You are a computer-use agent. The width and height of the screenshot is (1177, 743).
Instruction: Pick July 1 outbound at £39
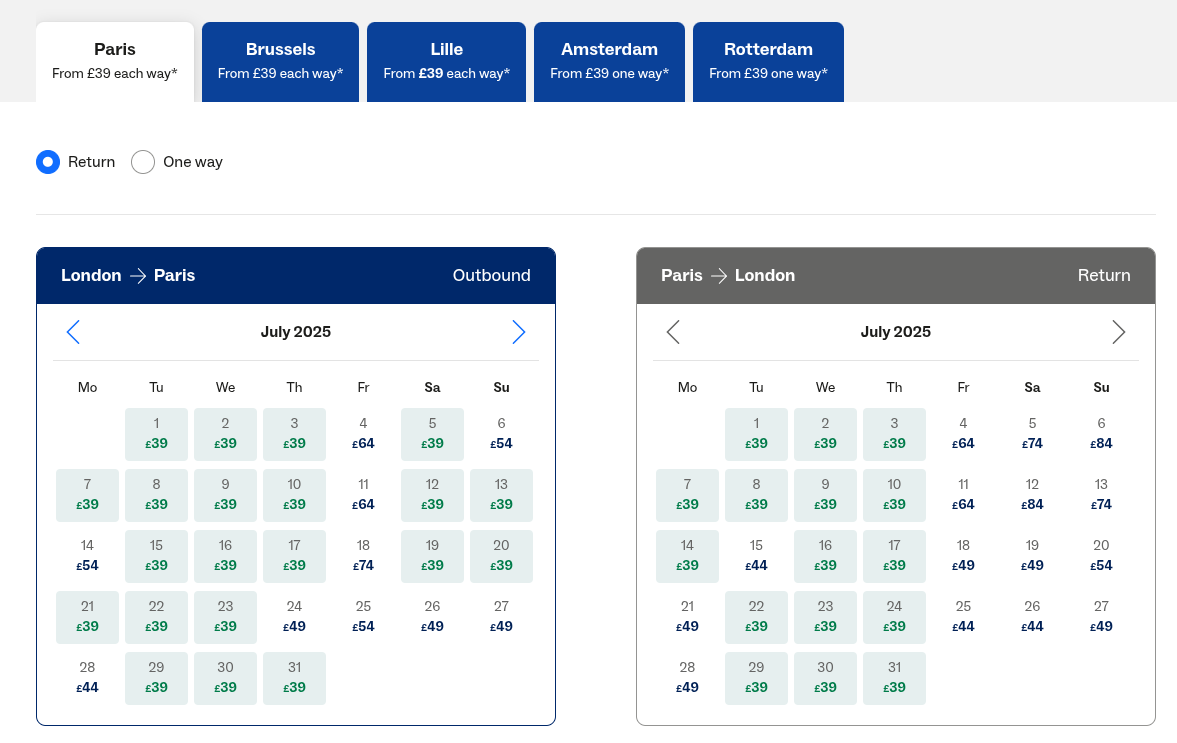(156, 434)
